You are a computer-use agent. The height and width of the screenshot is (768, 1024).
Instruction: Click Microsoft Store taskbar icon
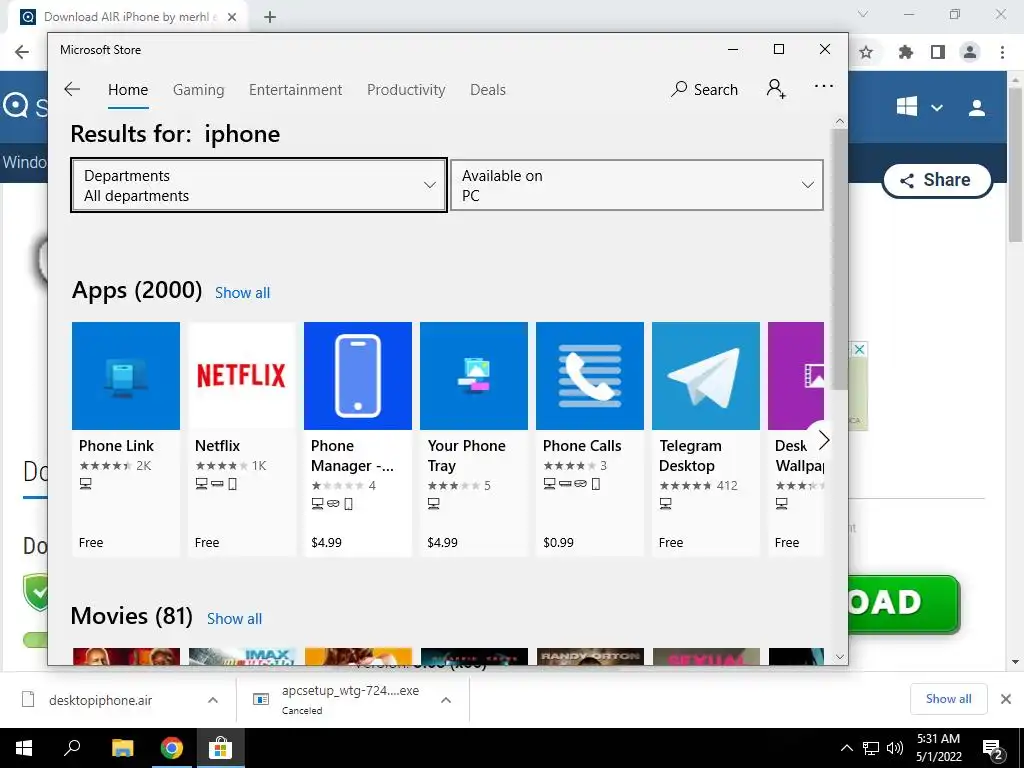(221, 748)
